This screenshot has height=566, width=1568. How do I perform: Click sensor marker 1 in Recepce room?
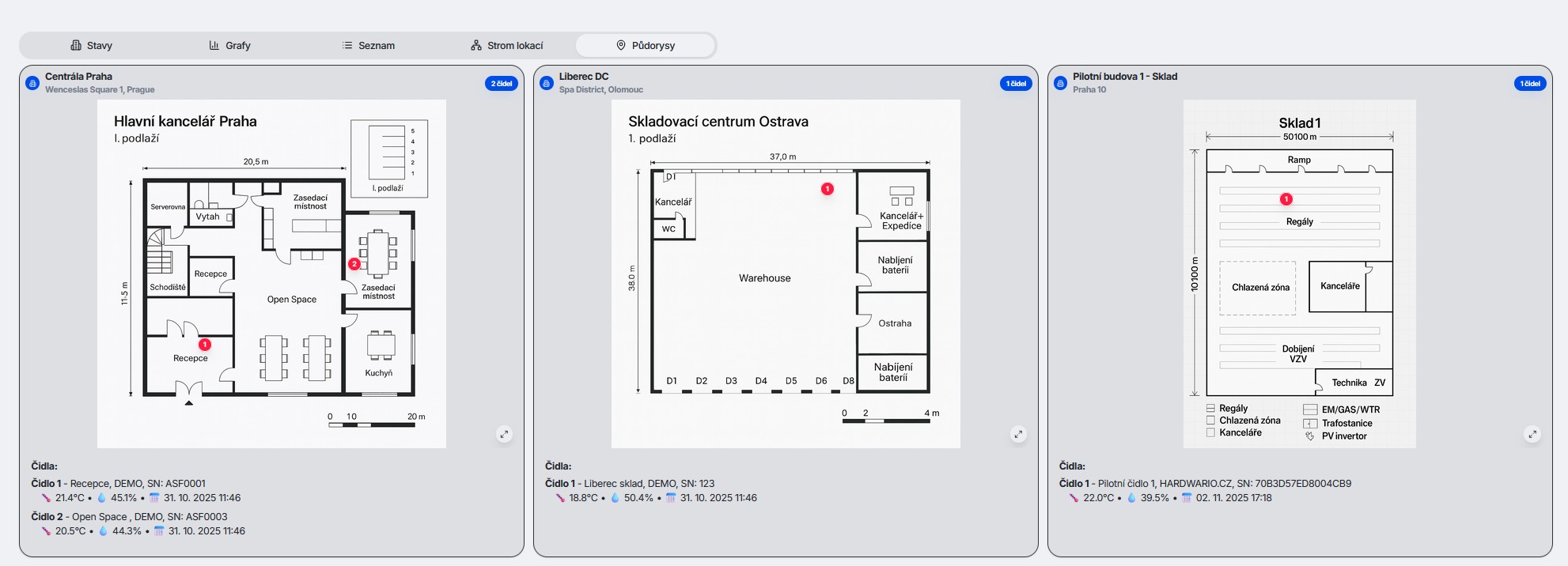(x=205, y=345)
